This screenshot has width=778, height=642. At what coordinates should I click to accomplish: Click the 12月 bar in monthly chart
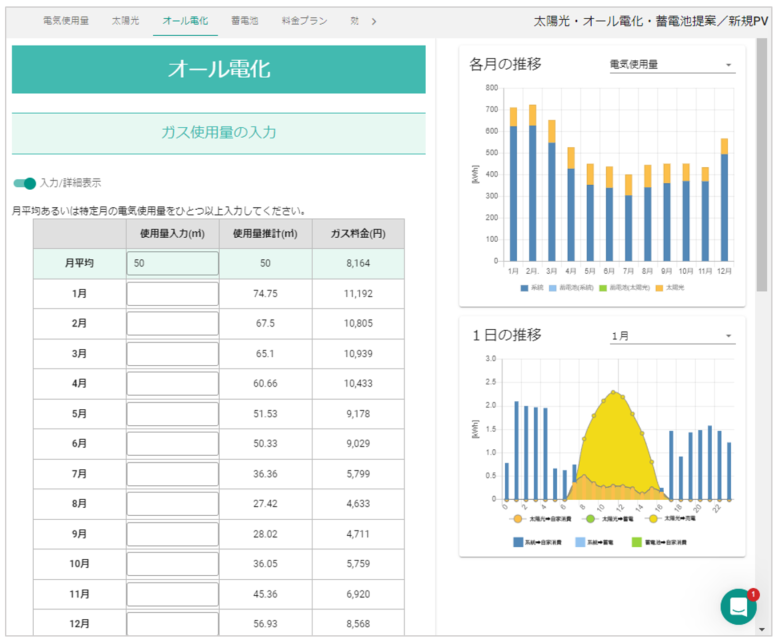tap(724, 200)
